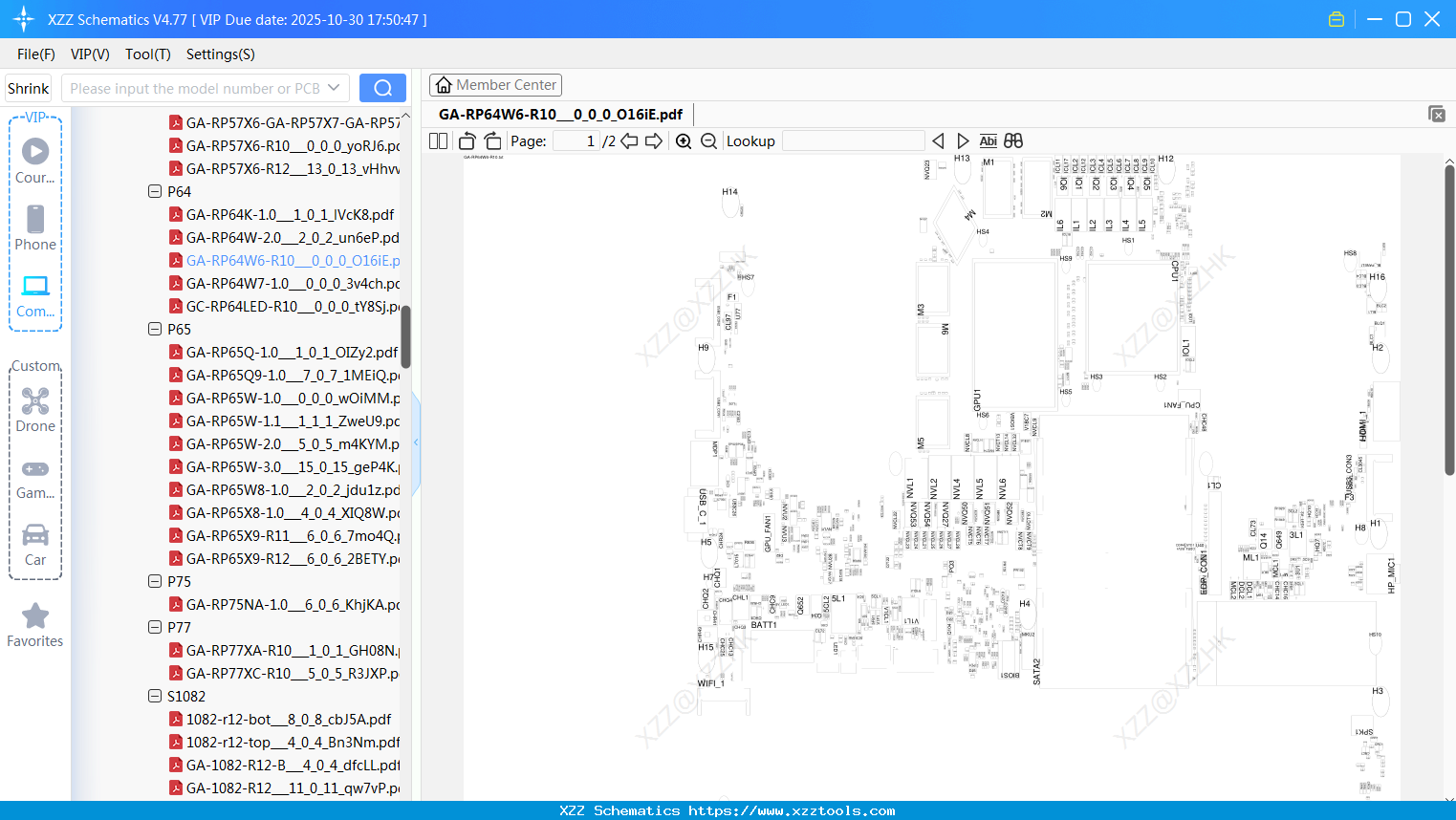Screen dimensions: 1456x820
Task: Click the page number field
Action: click(576, 140)
